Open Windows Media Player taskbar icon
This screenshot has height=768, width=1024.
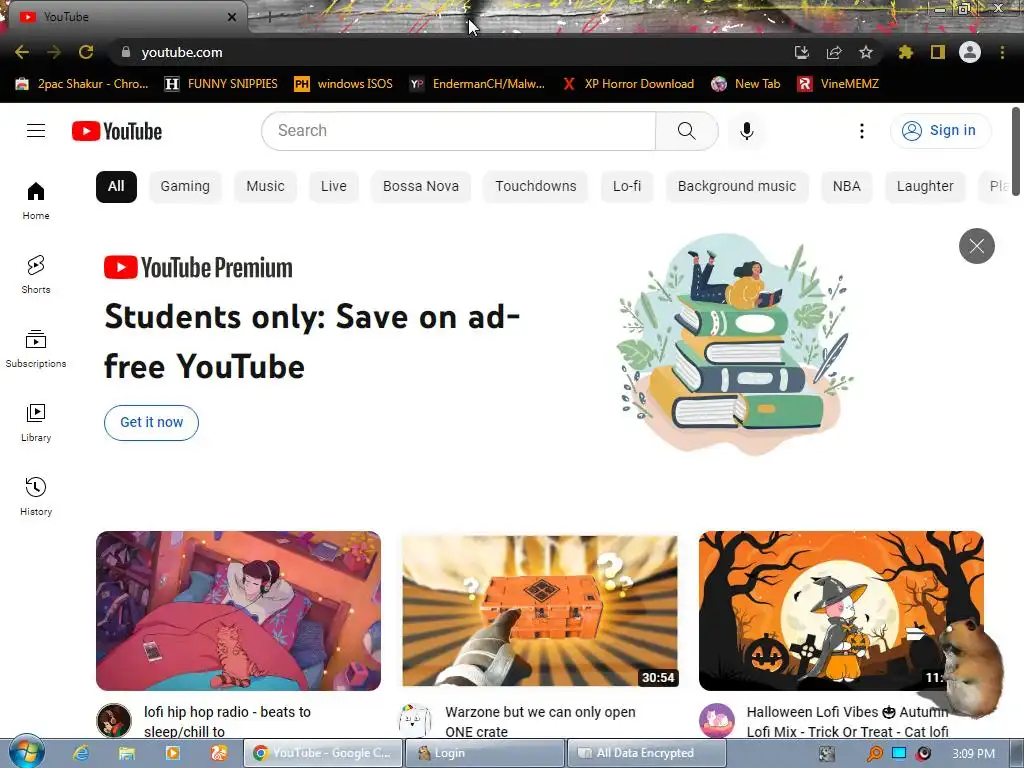pos(172,753)
